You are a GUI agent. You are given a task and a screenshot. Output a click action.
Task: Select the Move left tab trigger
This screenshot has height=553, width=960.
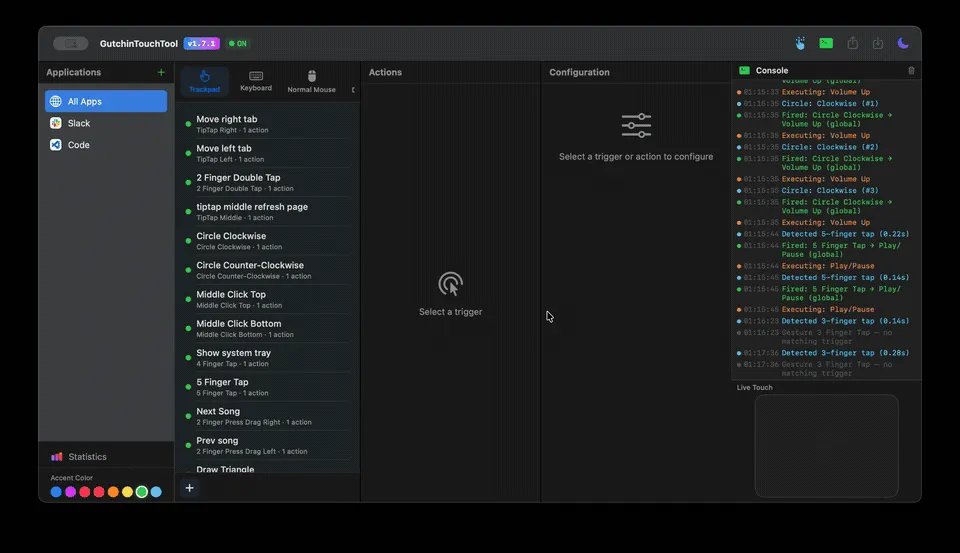[x=268, y=153]
